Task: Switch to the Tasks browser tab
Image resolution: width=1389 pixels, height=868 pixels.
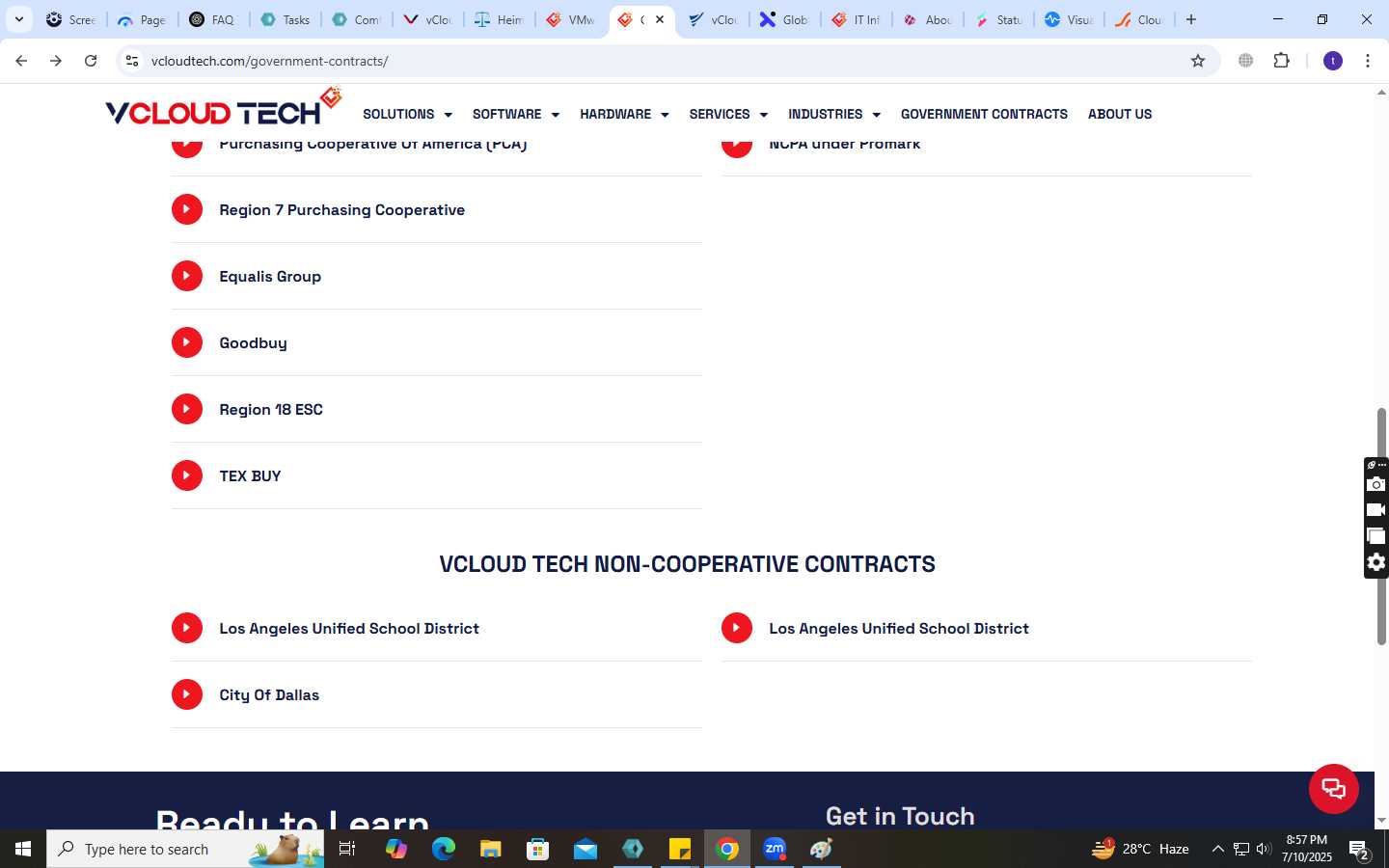Action: [x=286, y=19]
